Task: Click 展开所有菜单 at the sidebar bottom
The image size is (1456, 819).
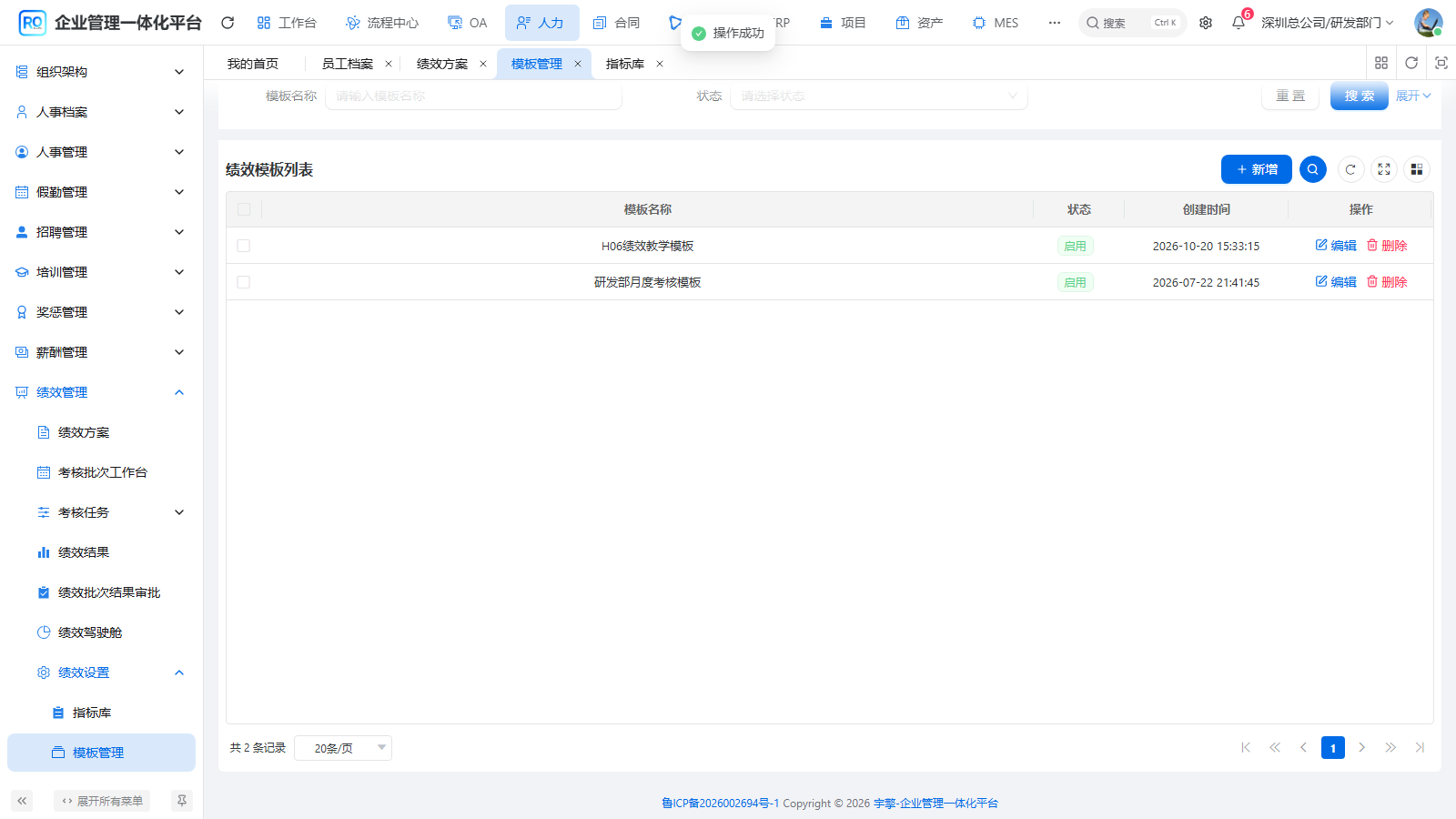Action: coord(102,801)
